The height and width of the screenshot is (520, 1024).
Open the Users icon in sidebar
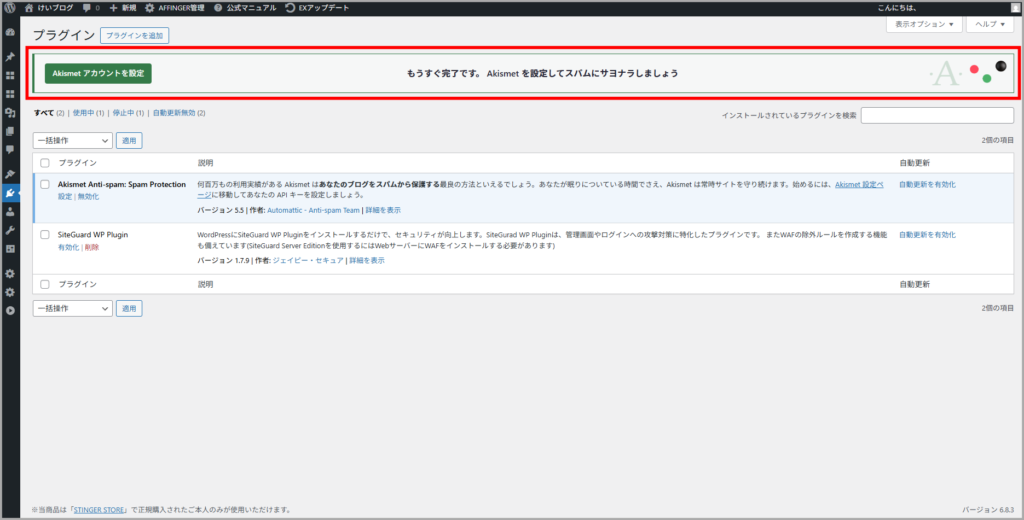tap(10, 211)
